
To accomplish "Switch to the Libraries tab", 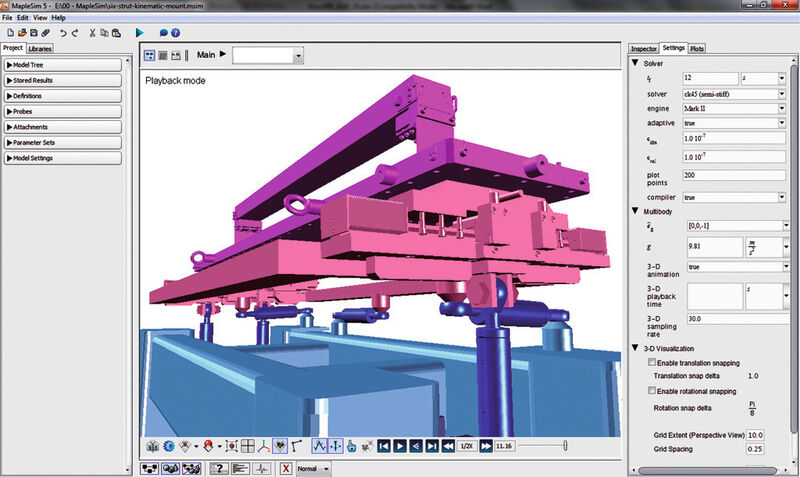I will coord(40,48).
